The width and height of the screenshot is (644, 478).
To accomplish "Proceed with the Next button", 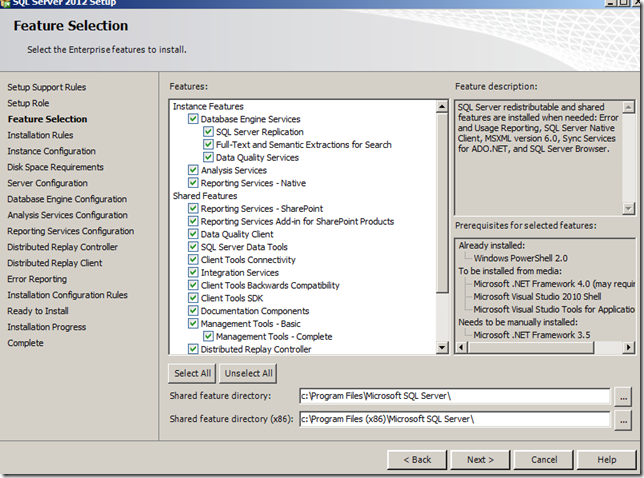I will tap(480, 460).
